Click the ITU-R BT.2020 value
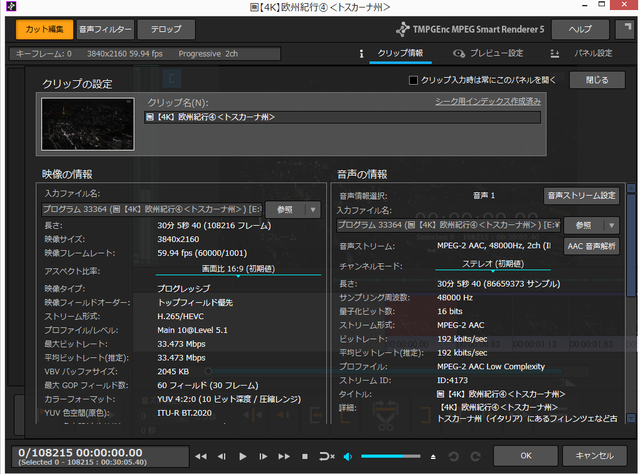 click(184, 413)
